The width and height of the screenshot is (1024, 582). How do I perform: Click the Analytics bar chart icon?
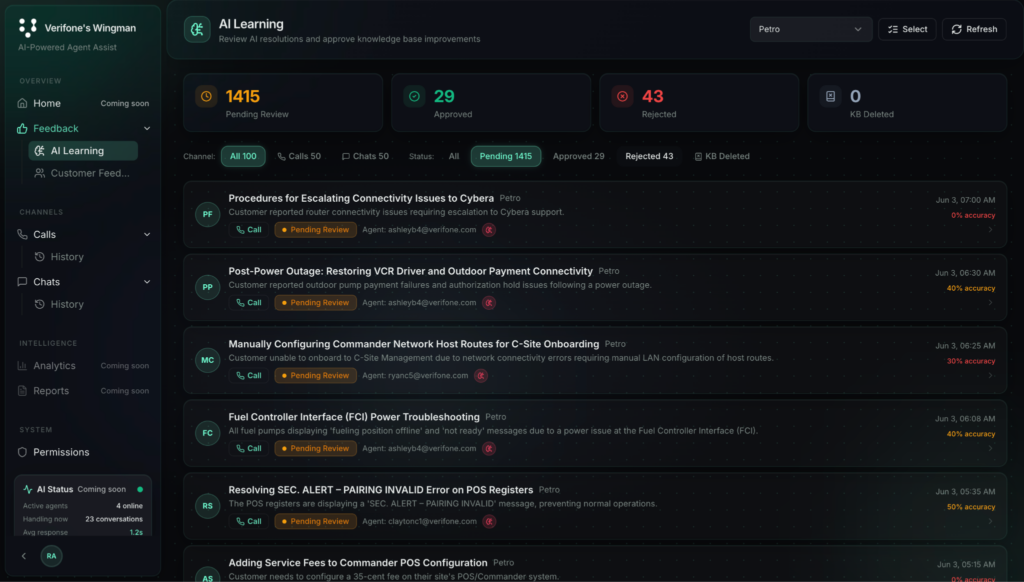22,366
